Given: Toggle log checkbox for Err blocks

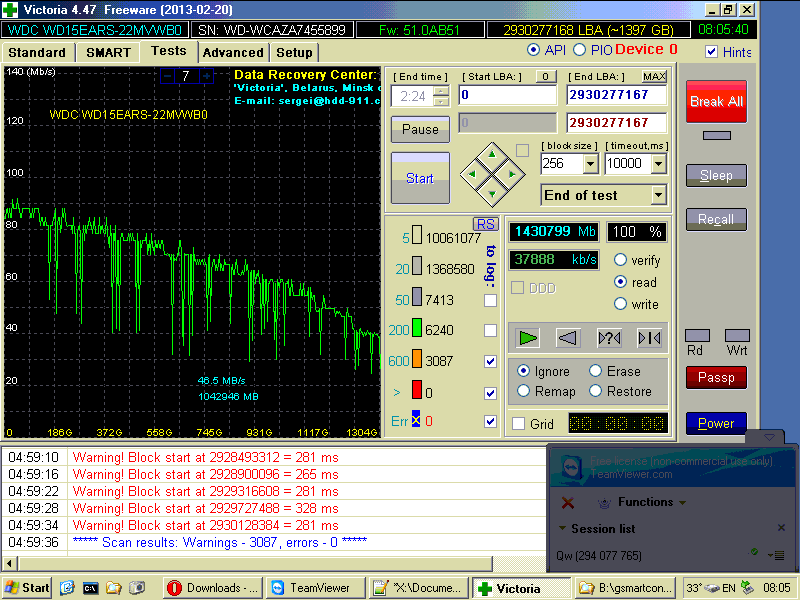Looking at the screenshot, I should (x=490, y=421).
